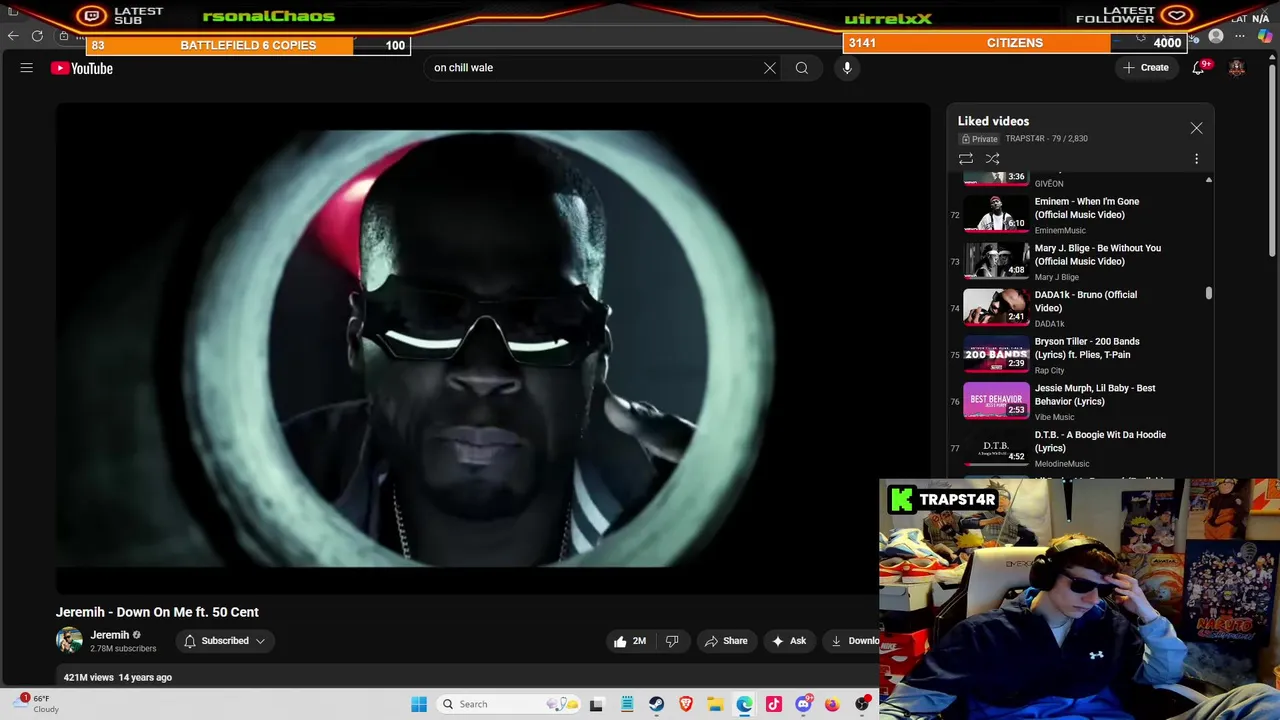The width and height of the screenshot is (1280, 720).
Task: Like the video (2M thumbs up)
Action: click(x=630, y=641)
